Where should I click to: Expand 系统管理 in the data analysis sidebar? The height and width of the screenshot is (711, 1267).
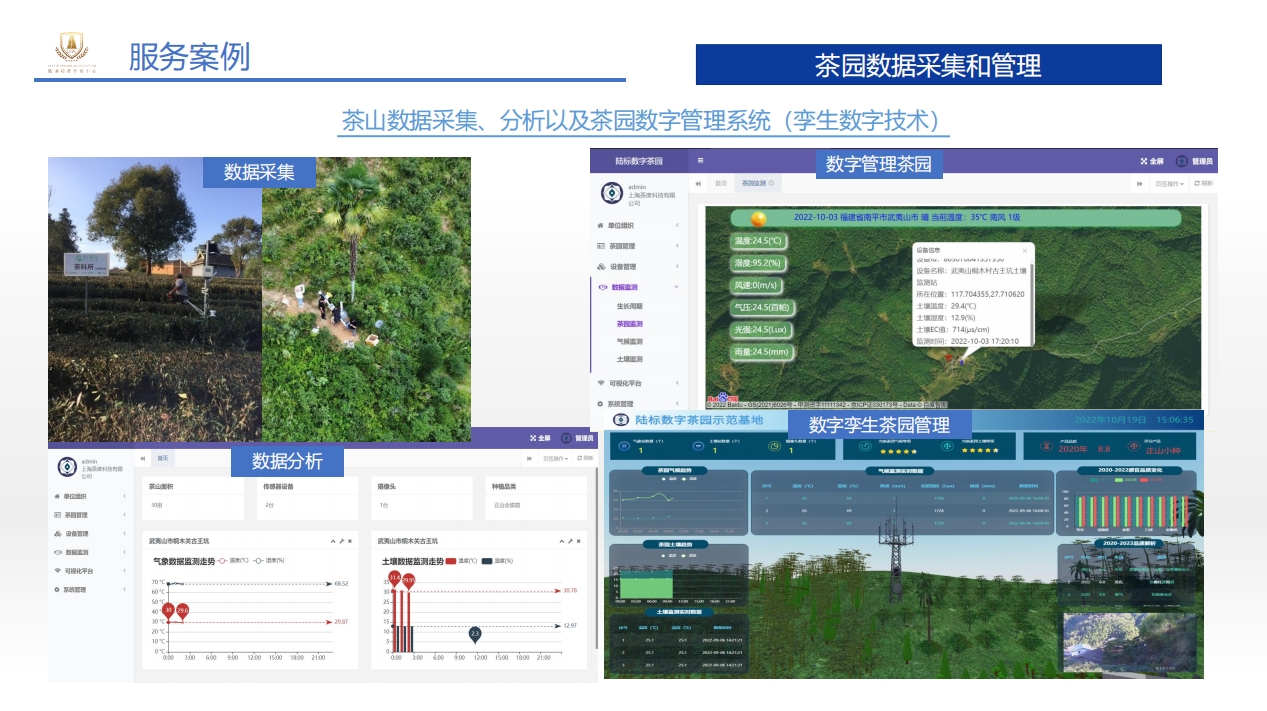coord(90,590)
